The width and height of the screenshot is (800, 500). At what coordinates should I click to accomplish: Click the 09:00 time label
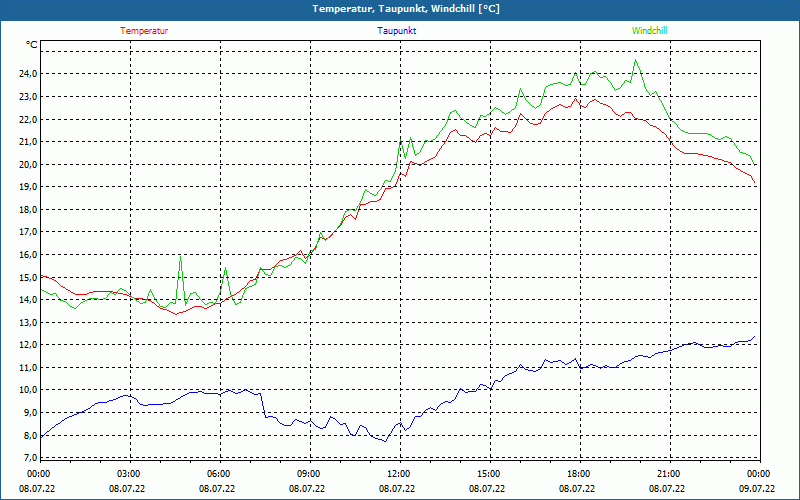click(x=308, y=474)
